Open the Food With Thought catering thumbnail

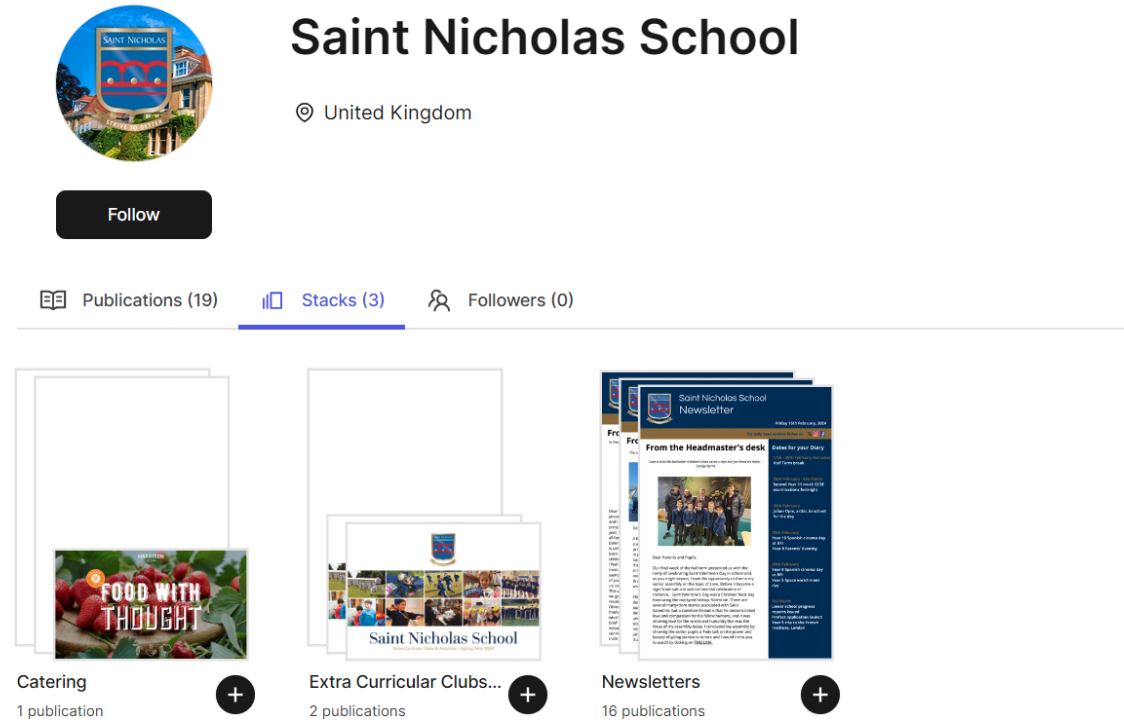pos(151,604)
